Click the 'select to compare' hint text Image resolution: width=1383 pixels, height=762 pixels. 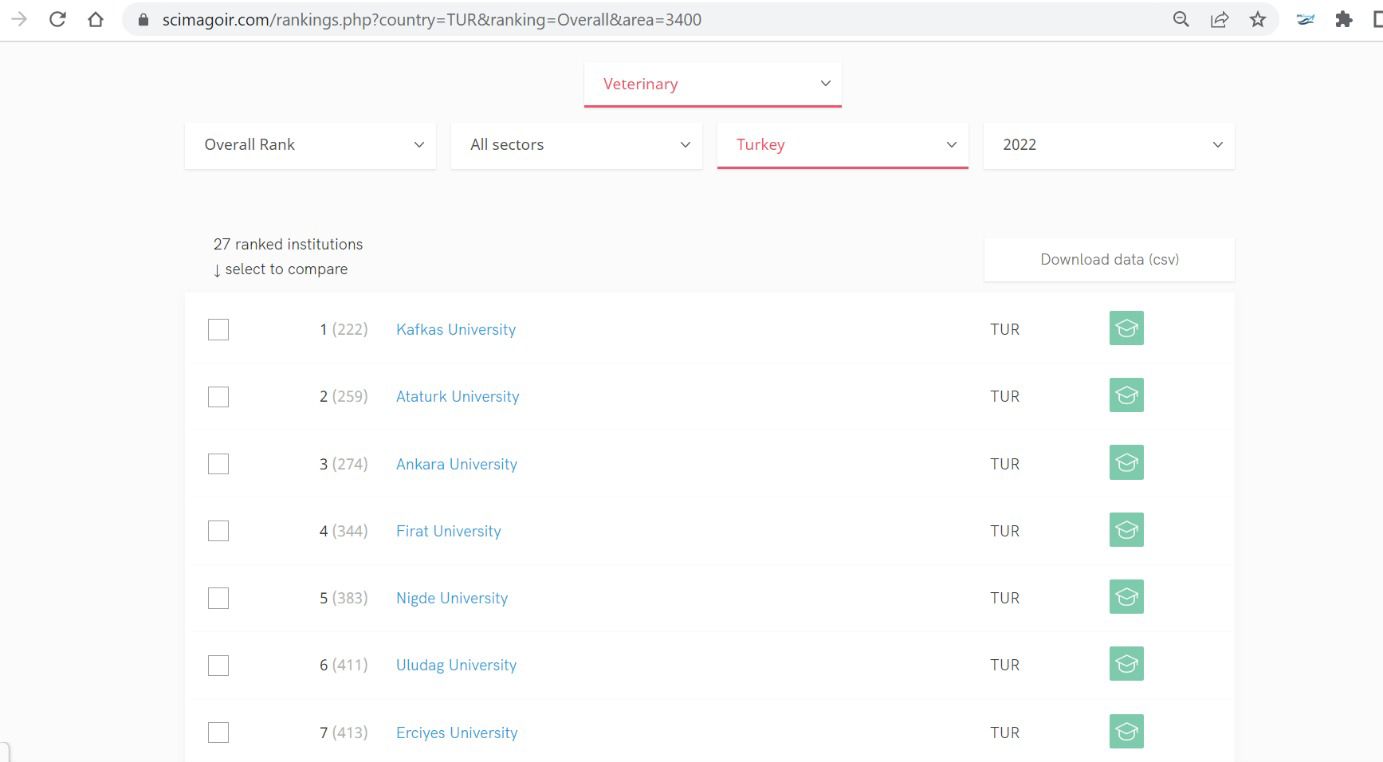(x=281, y=269)
